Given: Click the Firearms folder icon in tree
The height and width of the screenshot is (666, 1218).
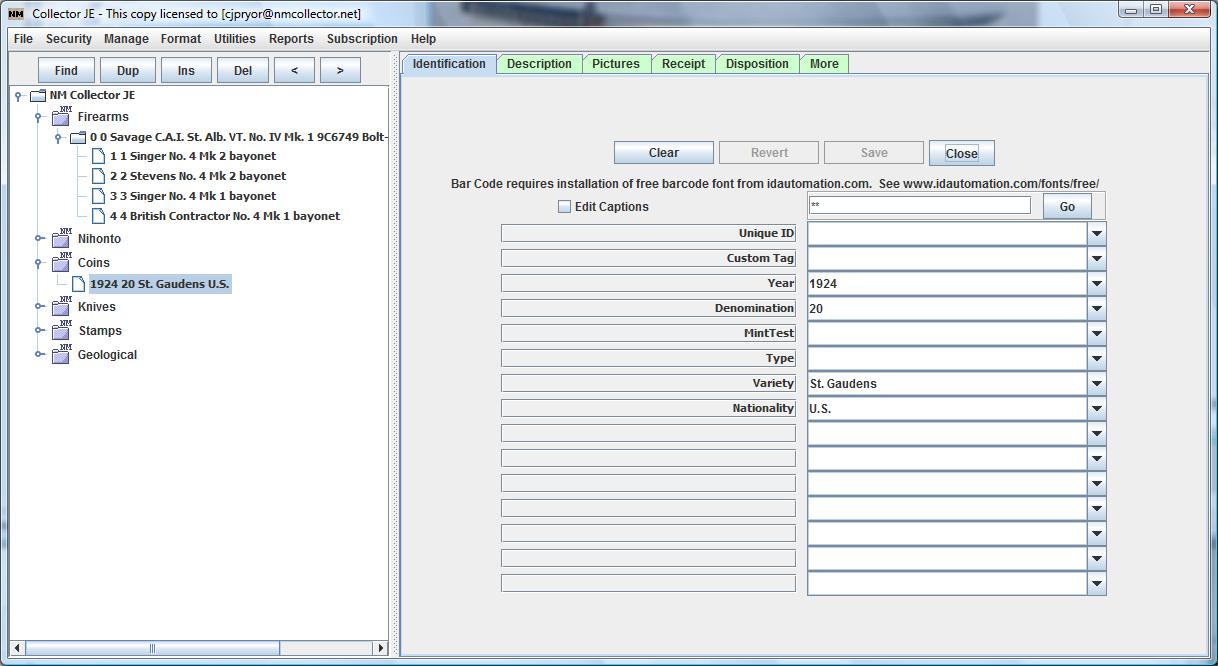Looking at the screenshot, I should tap(61, 117).
